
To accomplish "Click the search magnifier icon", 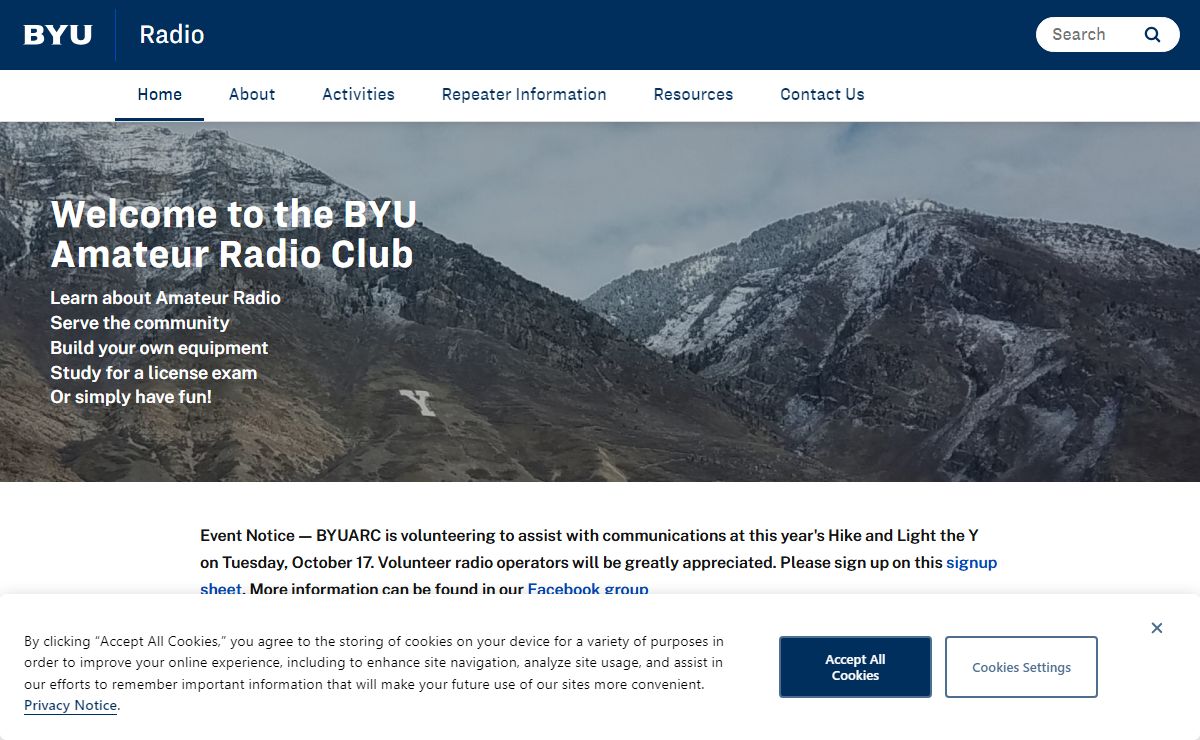I will tap(1153, 34).
